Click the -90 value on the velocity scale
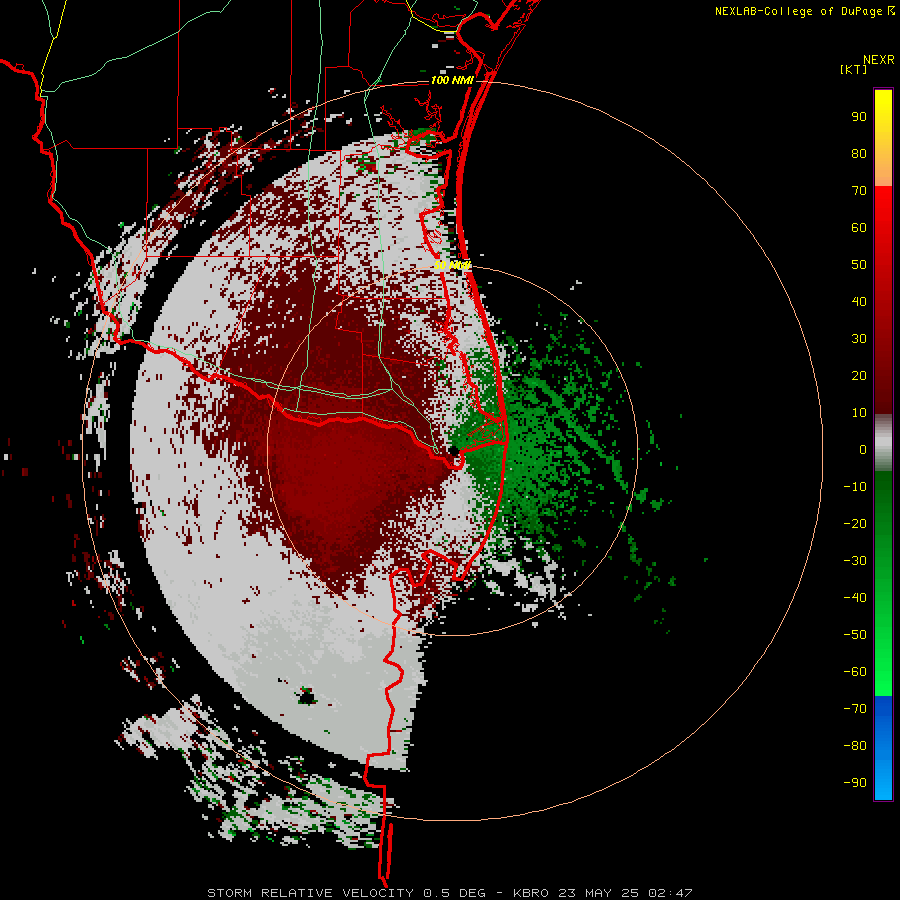Viewport: 900px width, 900px height. tap(855, 783)
